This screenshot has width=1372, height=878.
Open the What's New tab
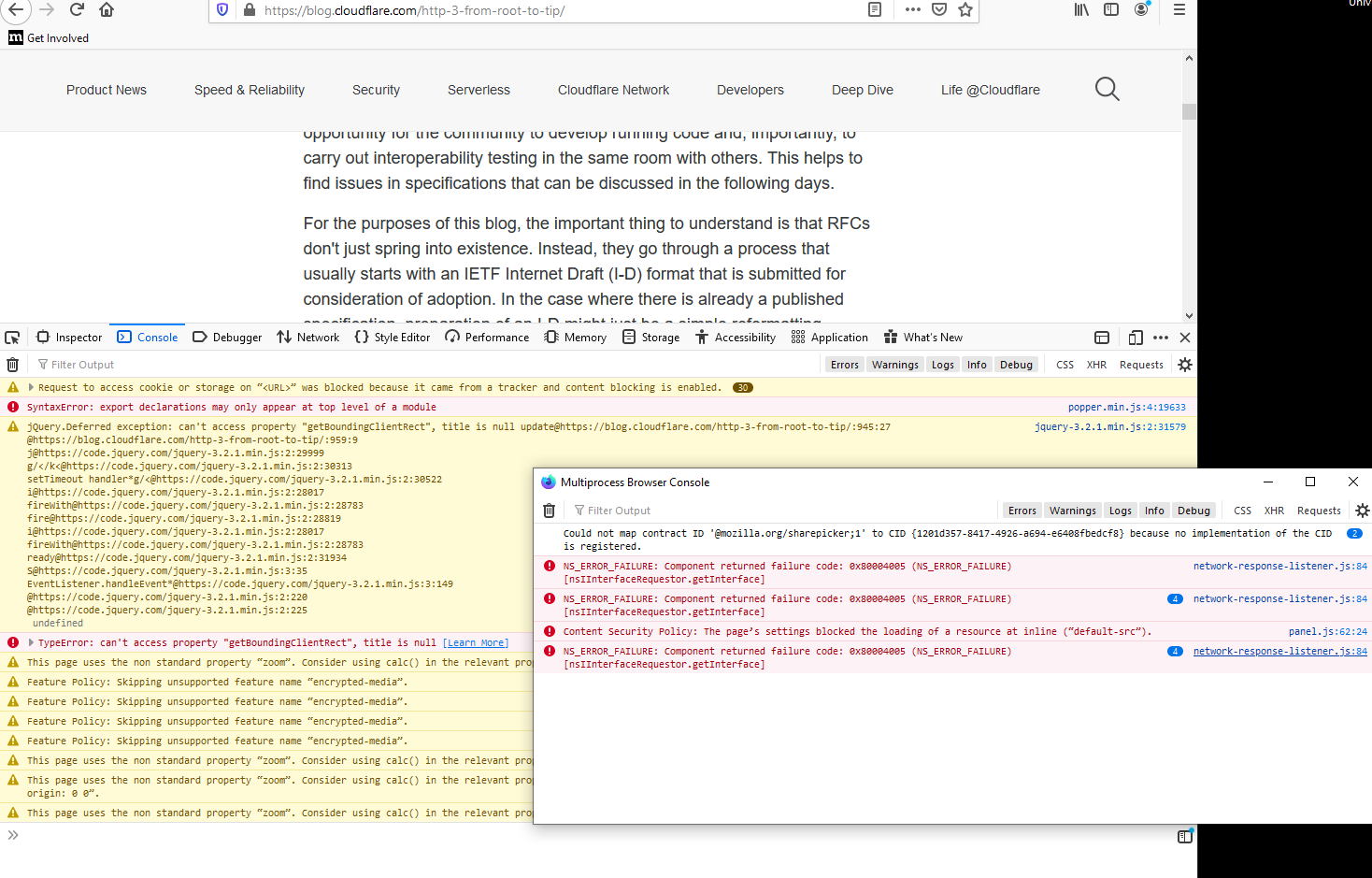922,338
